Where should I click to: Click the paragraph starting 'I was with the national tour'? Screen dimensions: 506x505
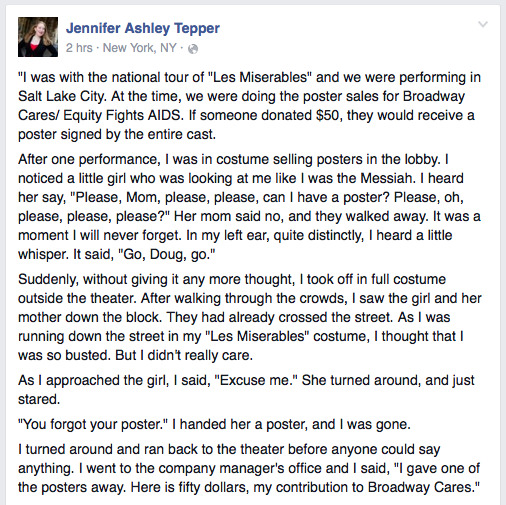[x=249, y=106]
